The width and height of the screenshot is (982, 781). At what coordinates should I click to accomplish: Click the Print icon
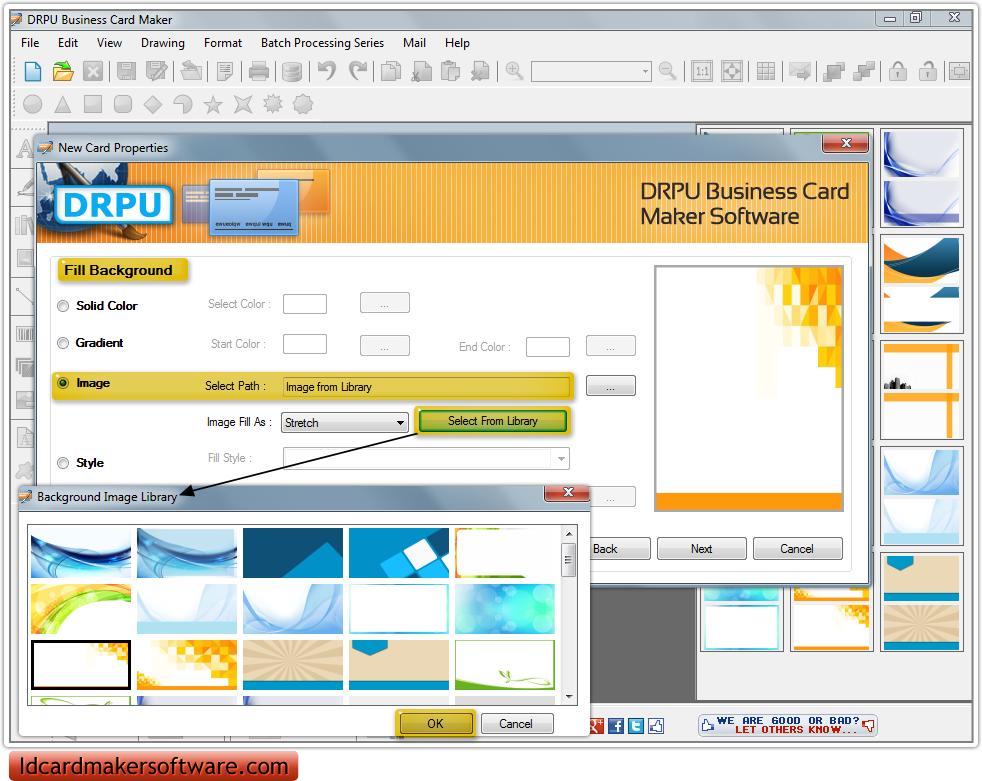(258, 71)
